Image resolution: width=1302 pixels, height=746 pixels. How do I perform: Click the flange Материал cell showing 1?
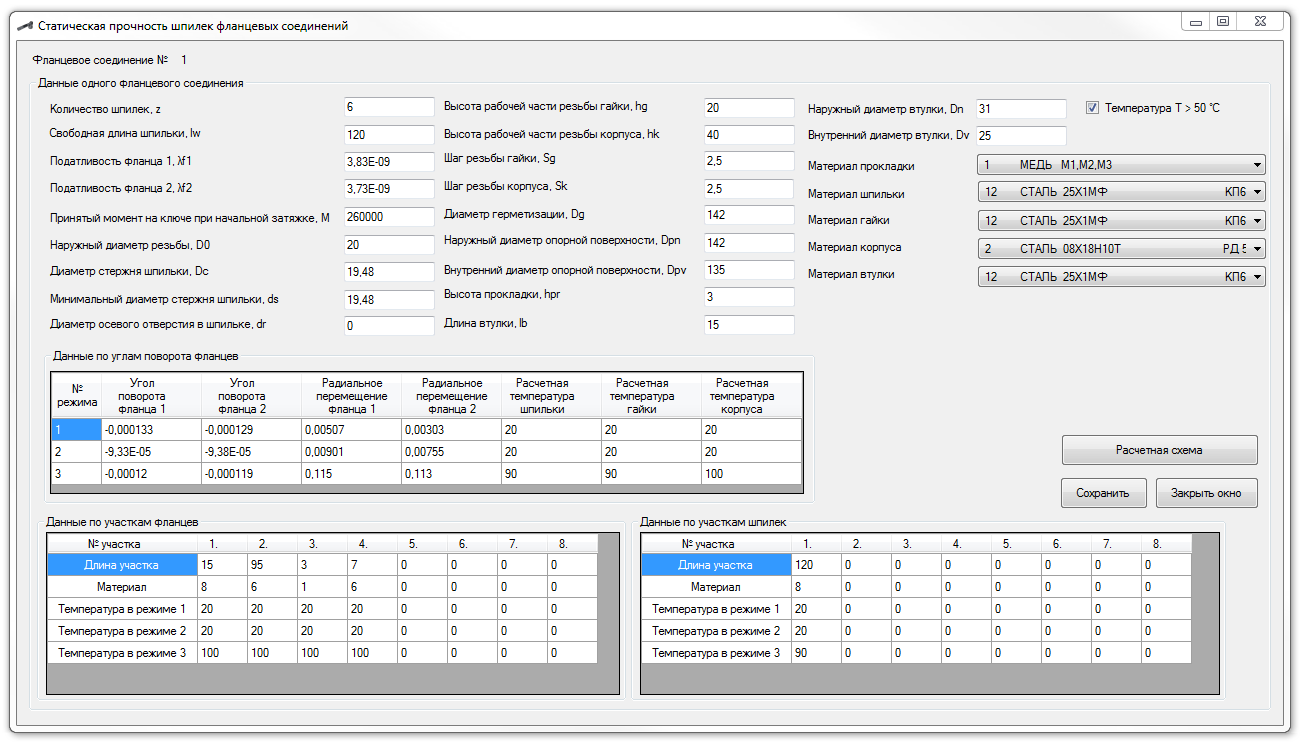(322, 587)
